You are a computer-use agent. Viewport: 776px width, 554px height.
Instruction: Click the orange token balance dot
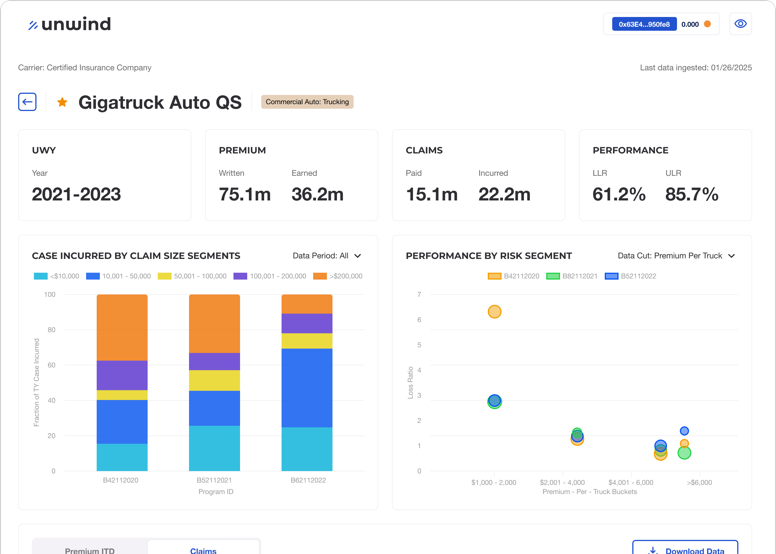[x=708, y=24]
